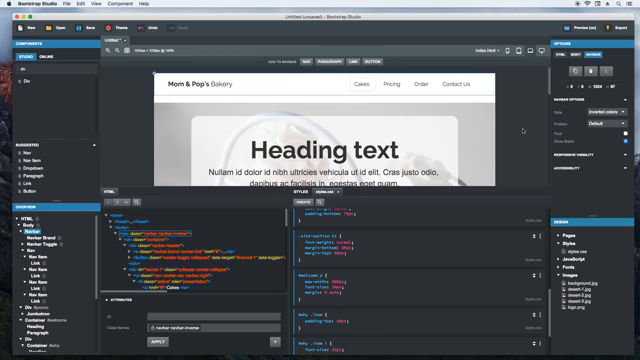Select background.jpg in the Images list

pyautogui.click(x=582, y=283)
